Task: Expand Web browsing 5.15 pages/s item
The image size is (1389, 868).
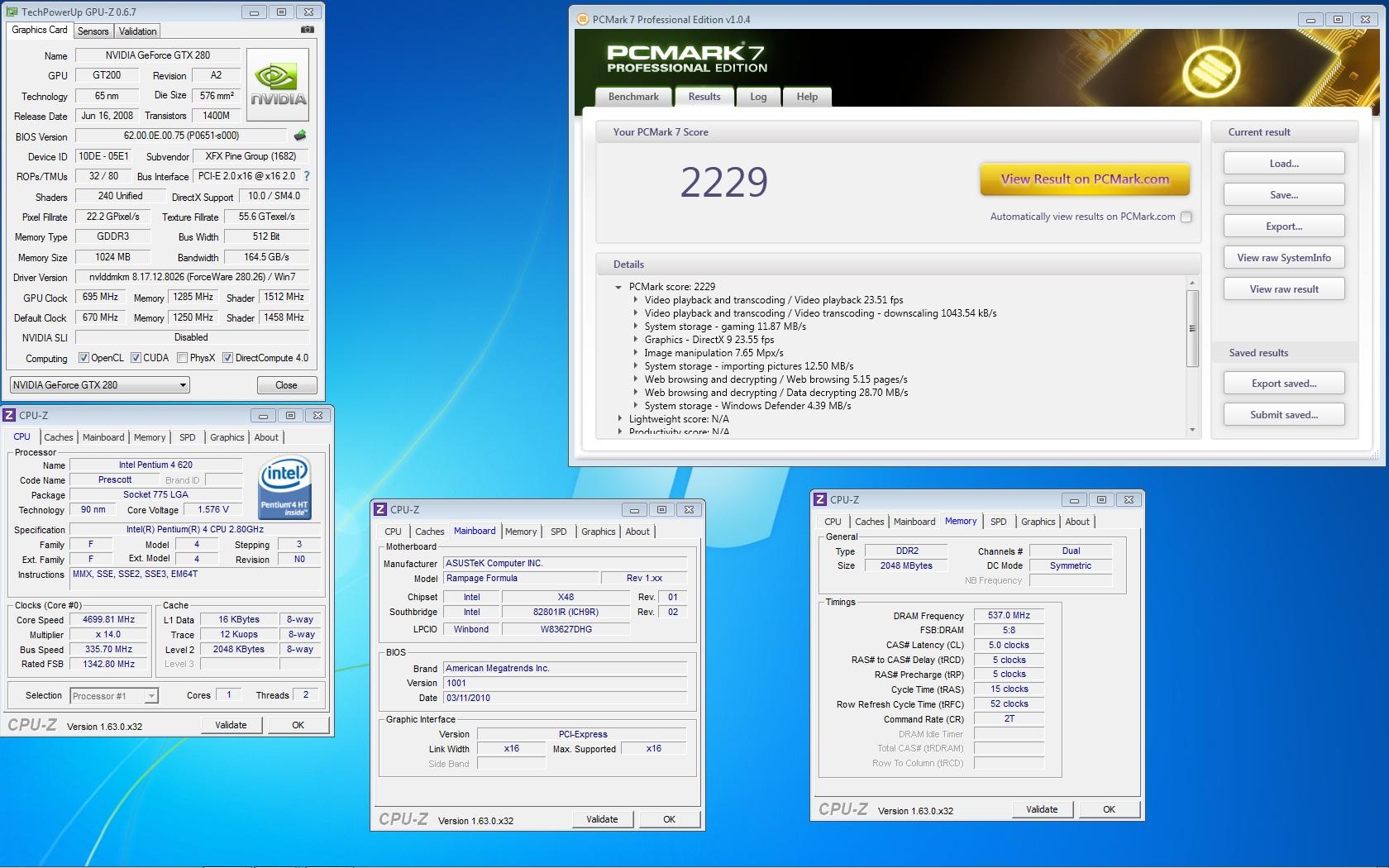Action: (x=635, y=379)
